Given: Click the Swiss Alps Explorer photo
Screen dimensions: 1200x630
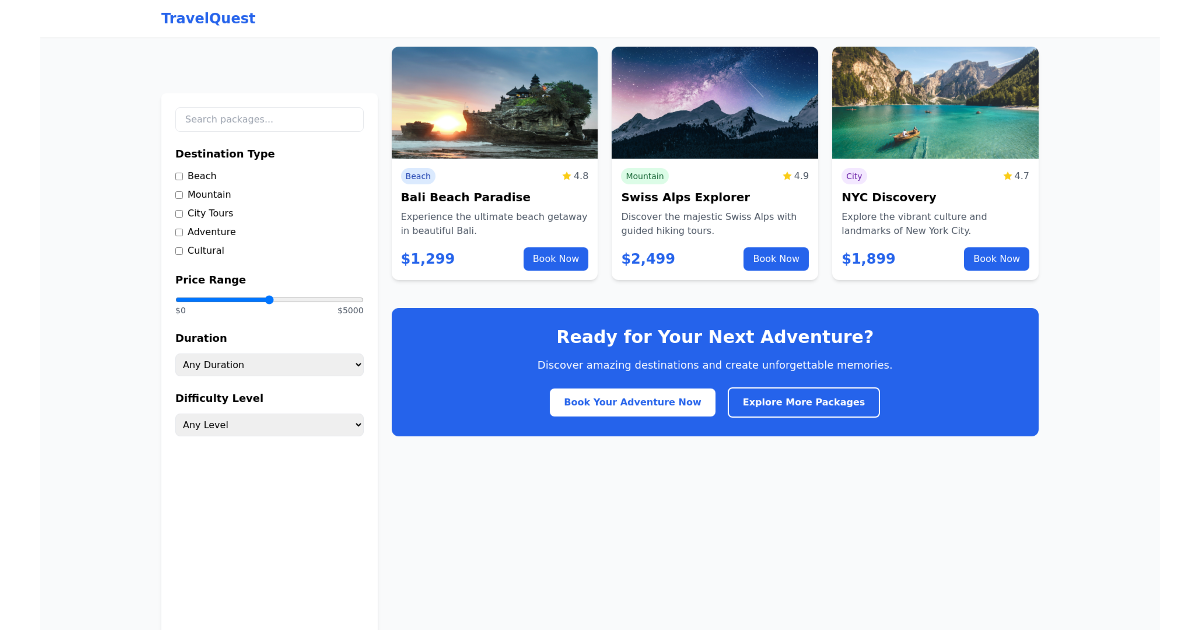Looking at the screenshot, I should 714,102.
